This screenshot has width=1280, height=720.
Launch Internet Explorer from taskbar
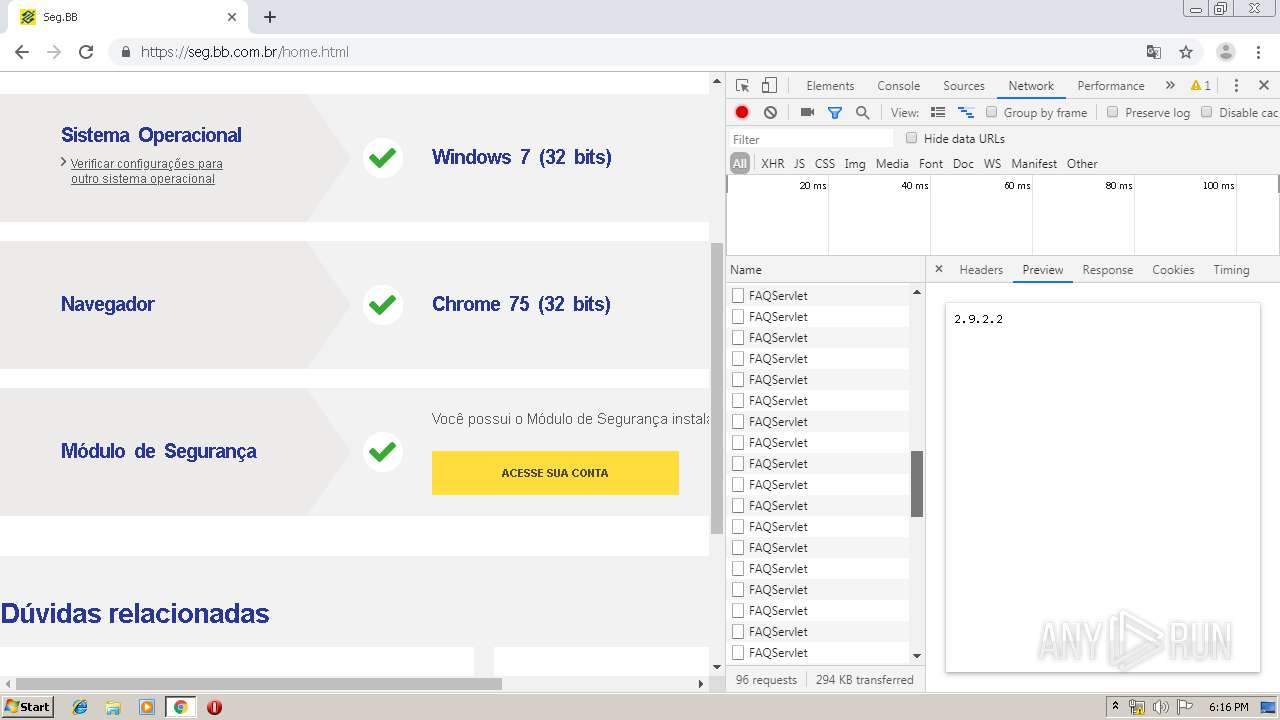coord(80,707)
